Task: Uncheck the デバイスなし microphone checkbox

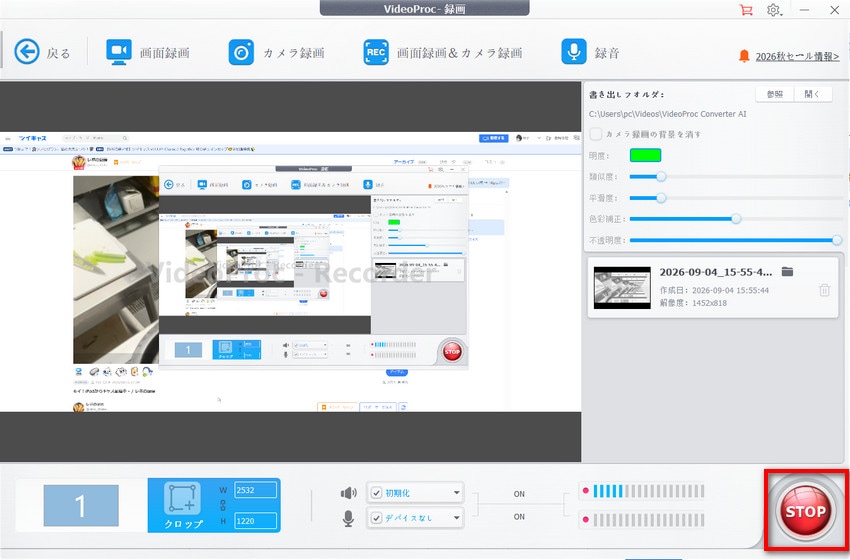Action: 376,518
